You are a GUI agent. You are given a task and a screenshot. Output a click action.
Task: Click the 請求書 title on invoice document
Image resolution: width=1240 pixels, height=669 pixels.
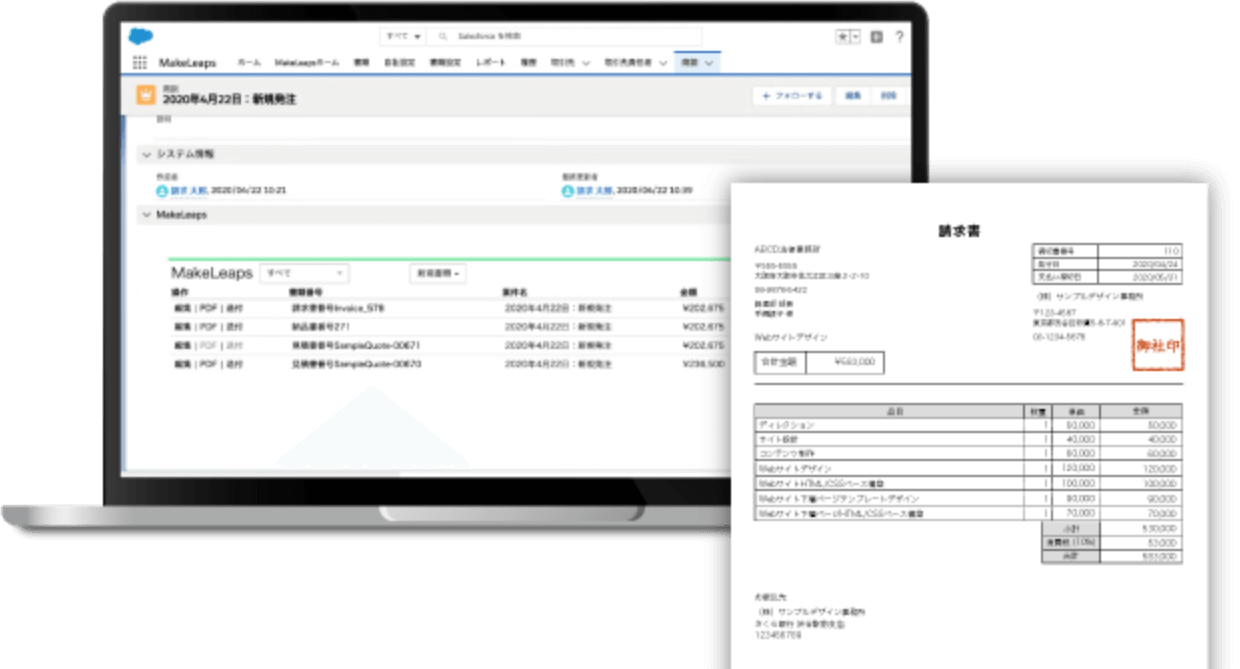(x=959, y=231)
